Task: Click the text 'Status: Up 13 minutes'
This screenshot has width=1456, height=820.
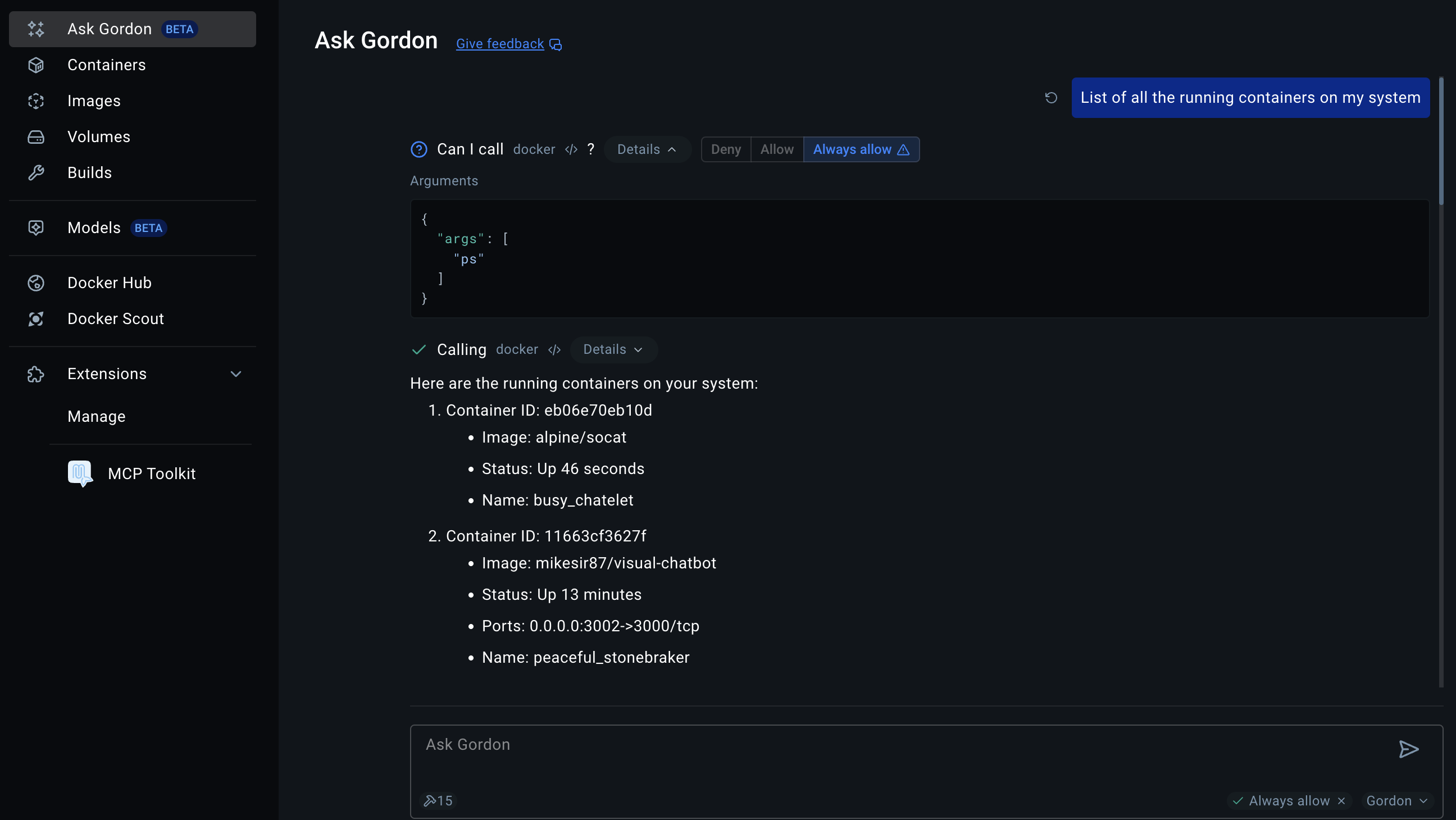Action: pos(562,595)
